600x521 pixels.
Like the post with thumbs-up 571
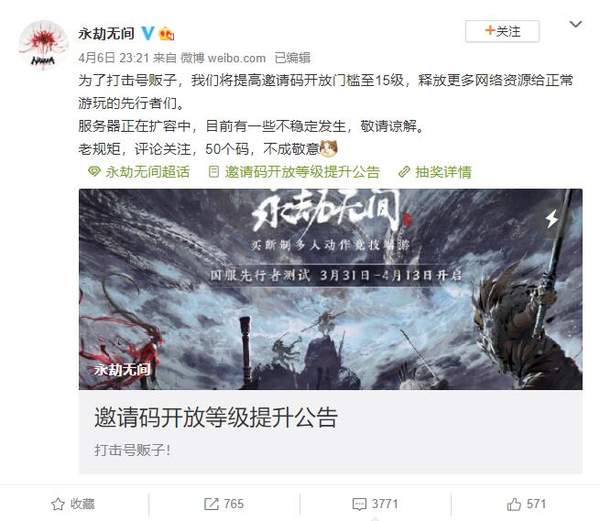[x=526, y=504]
